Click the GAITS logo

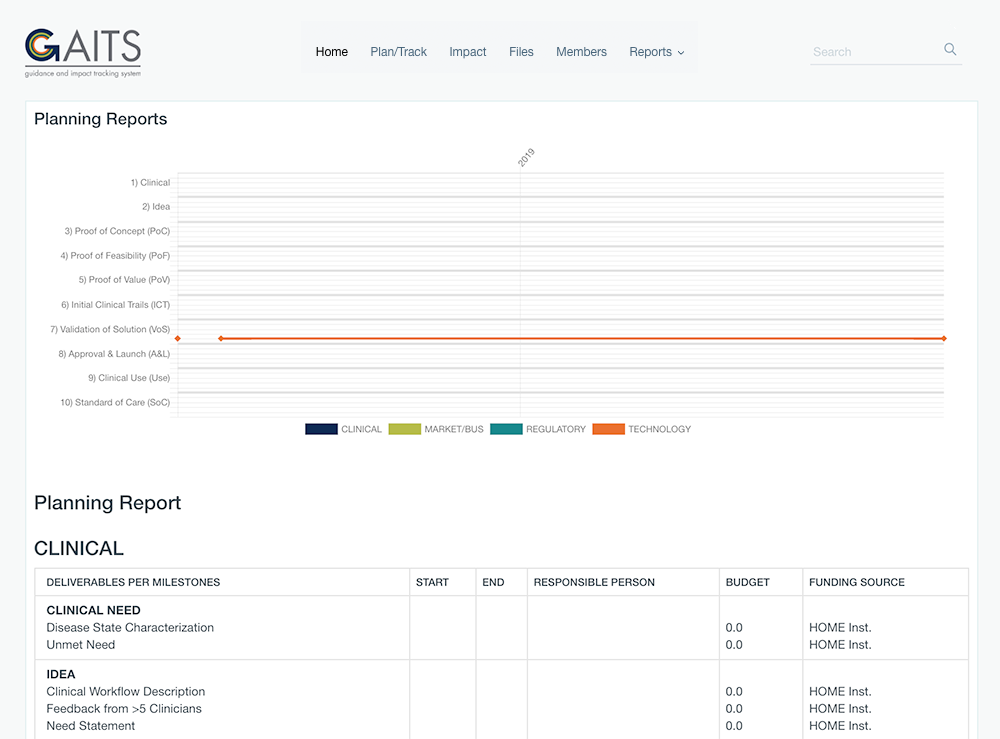click(83, 53)
